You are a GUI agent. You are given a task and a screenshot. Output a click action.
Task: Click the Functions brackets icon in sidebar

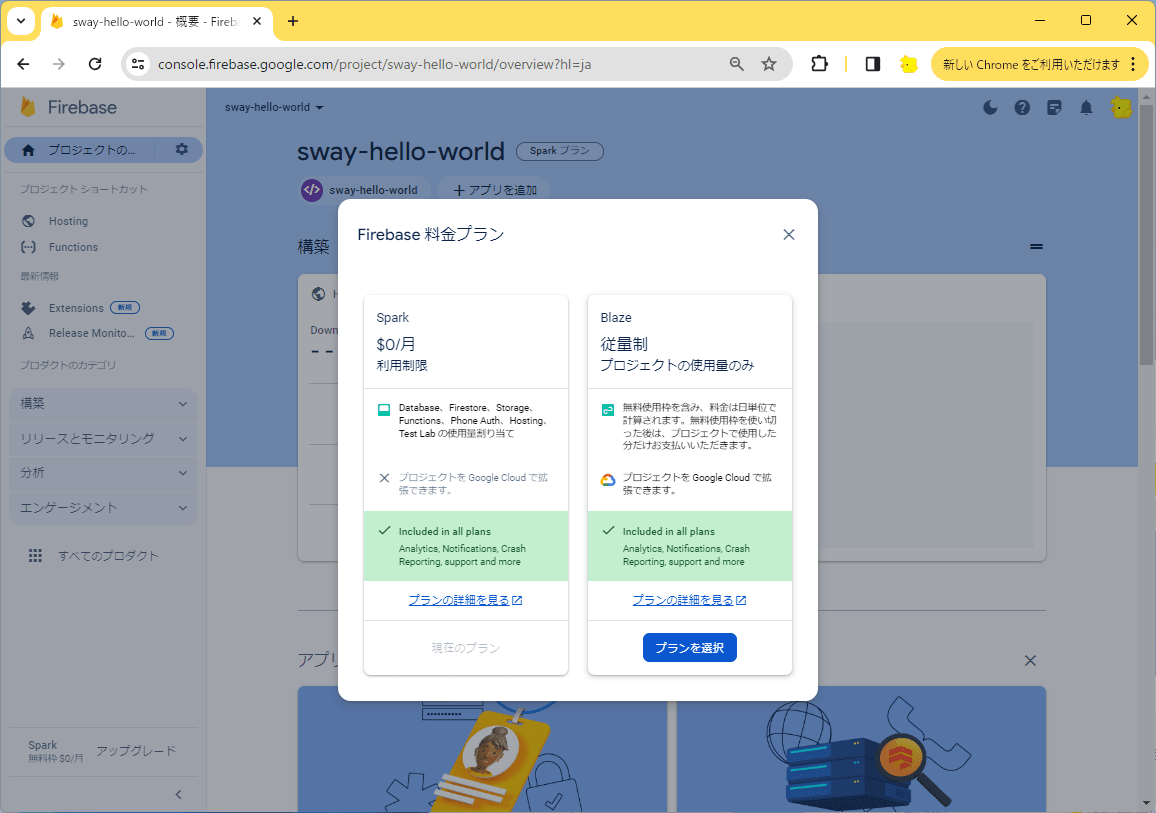(x=29, y=247)
